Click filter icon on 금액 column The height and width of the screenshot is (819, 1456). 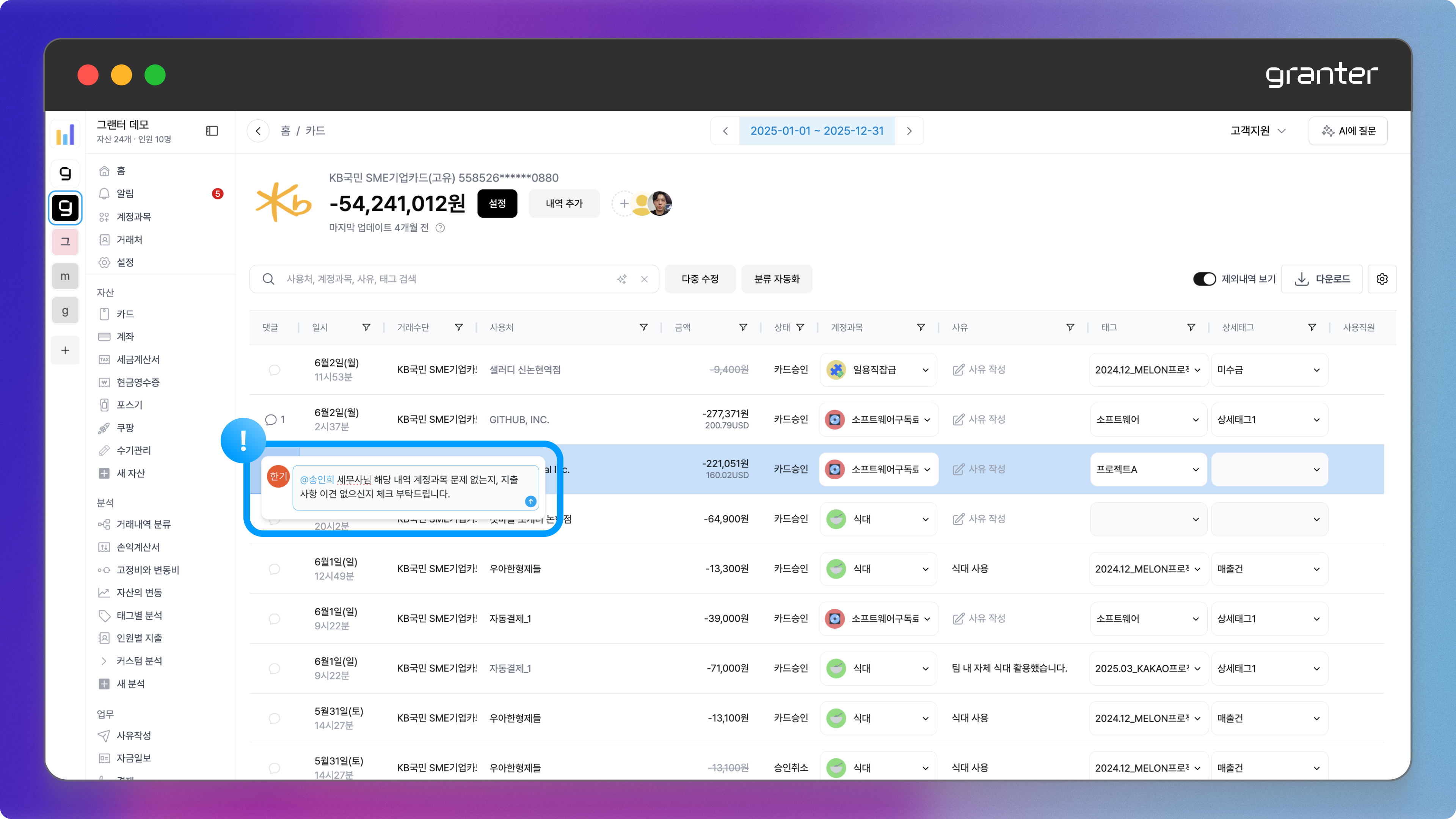pyautogui.click(x=743, y=327)
